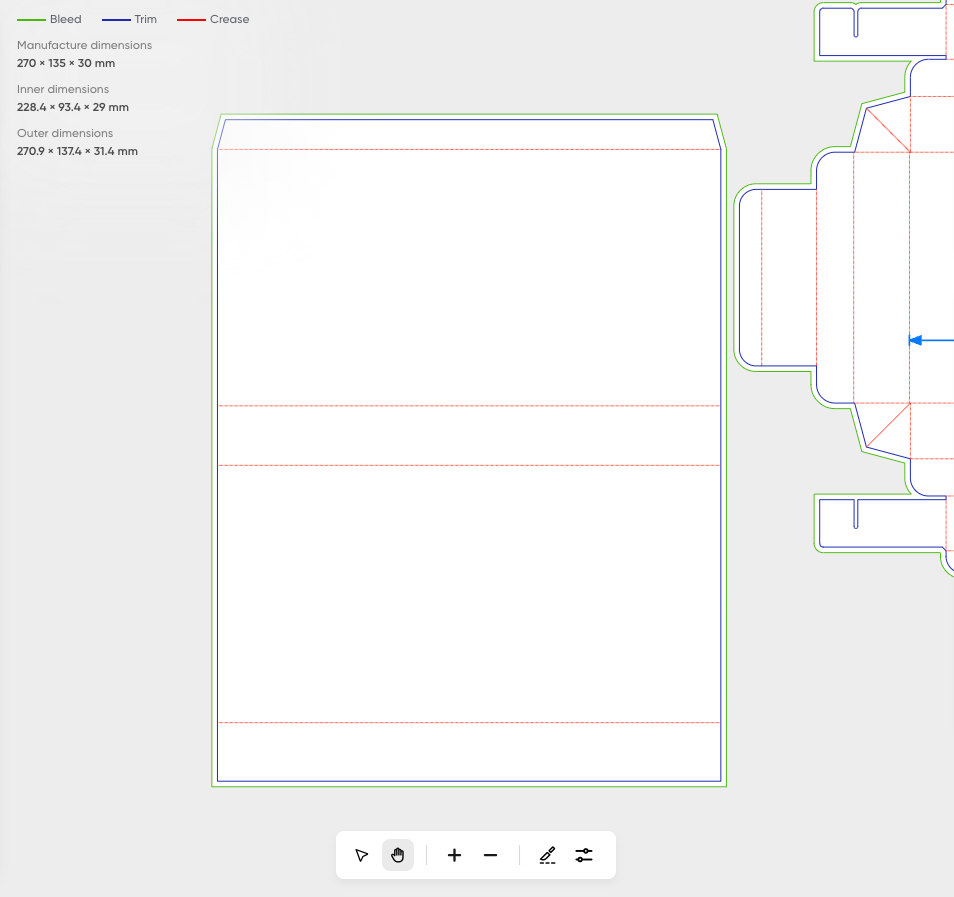Click the tapered top flap of the sleeve
The height and width of the screenshot is (897, 954).
tap(468, 134)
